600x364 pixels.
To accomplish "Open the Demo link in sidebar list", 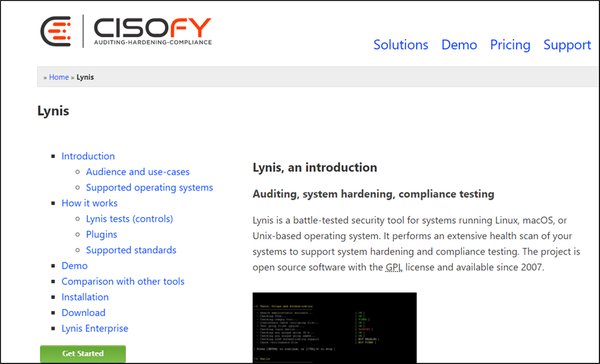I will coord(75,266).
